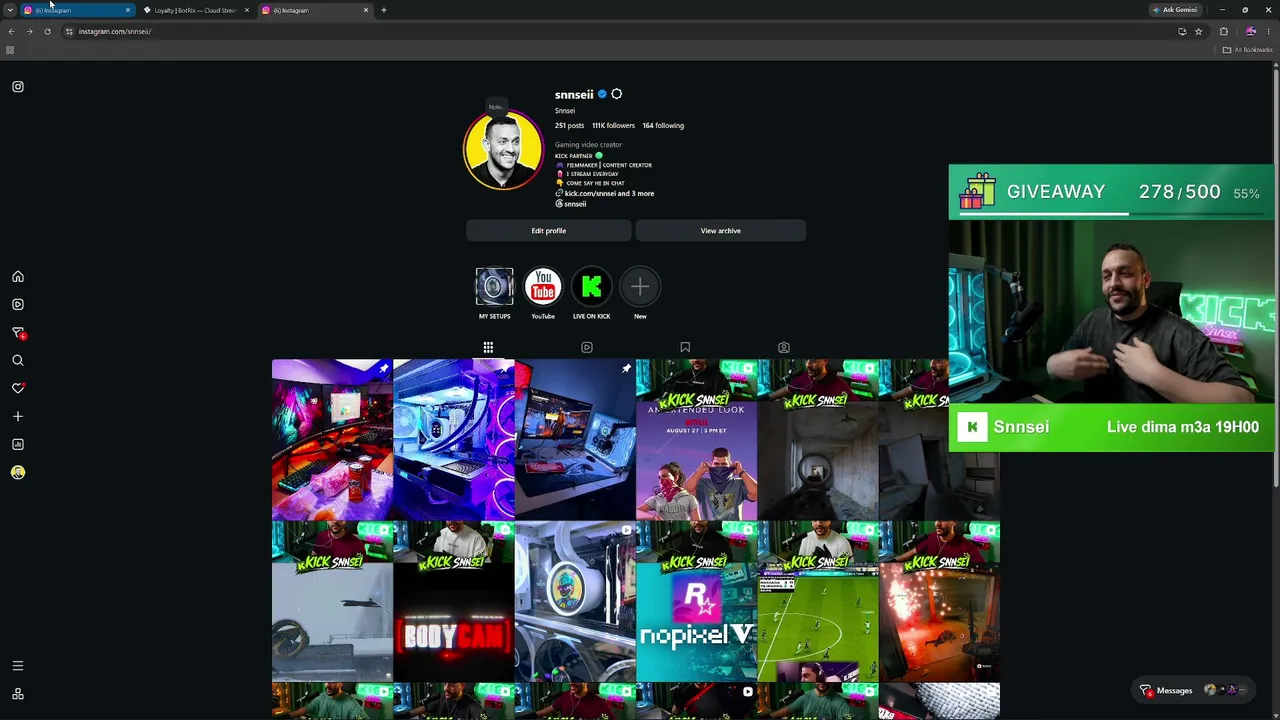The height and width of the screenshot is (720, 1280).
Task: Open the browser Extensions puzzle icon
Action: coord(1223,31)
